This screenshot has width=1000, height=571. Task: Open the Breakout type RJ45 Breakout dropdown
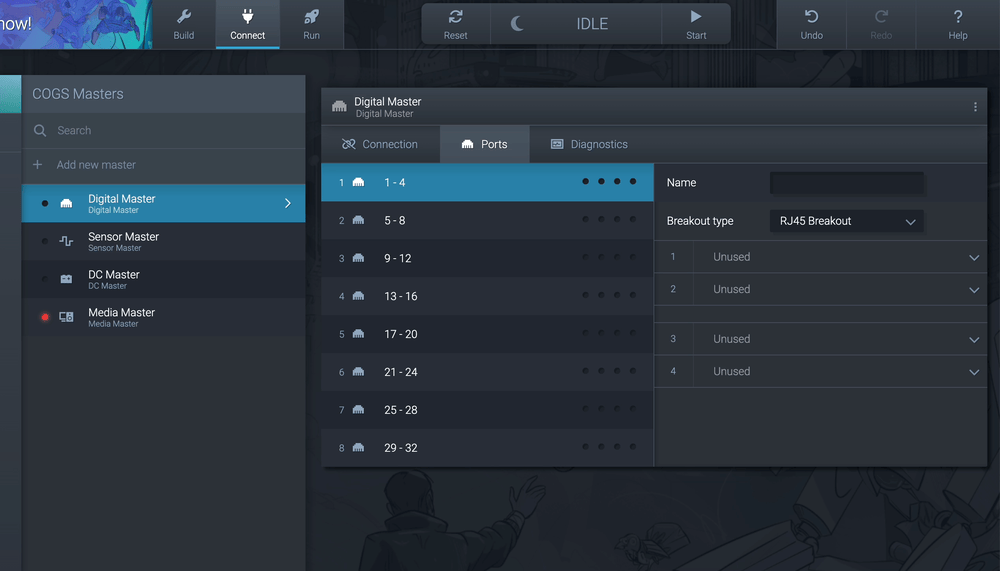846,221
